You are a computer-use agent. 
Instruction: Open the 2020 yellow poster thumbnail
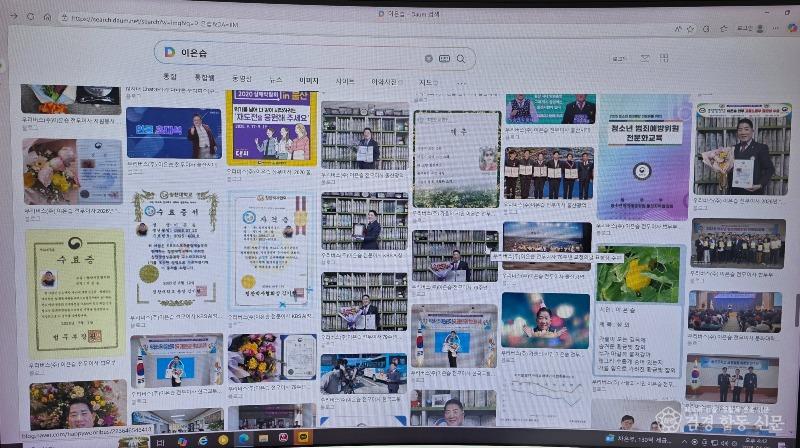pos(271,128)
